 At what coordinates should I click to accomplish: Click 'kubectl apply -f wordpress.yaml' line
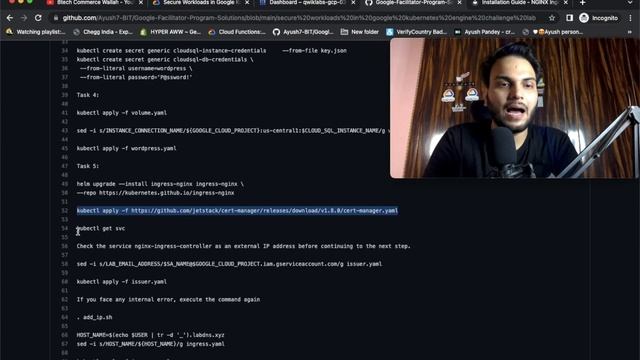point(127,148)
